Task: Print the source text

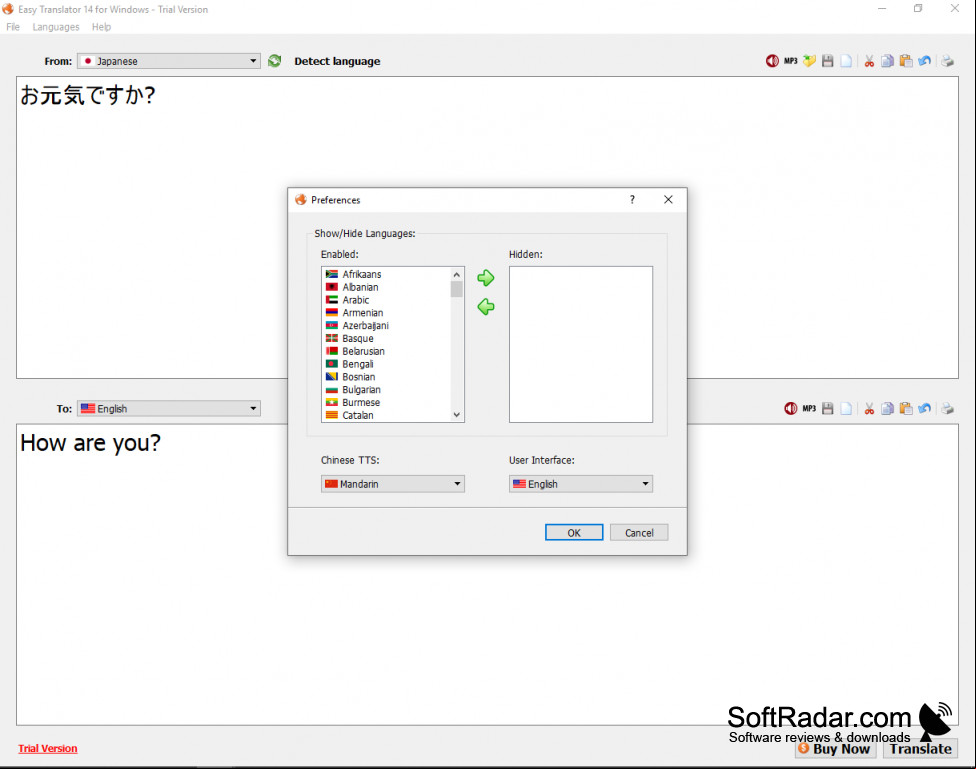Action: click(947, 61)
